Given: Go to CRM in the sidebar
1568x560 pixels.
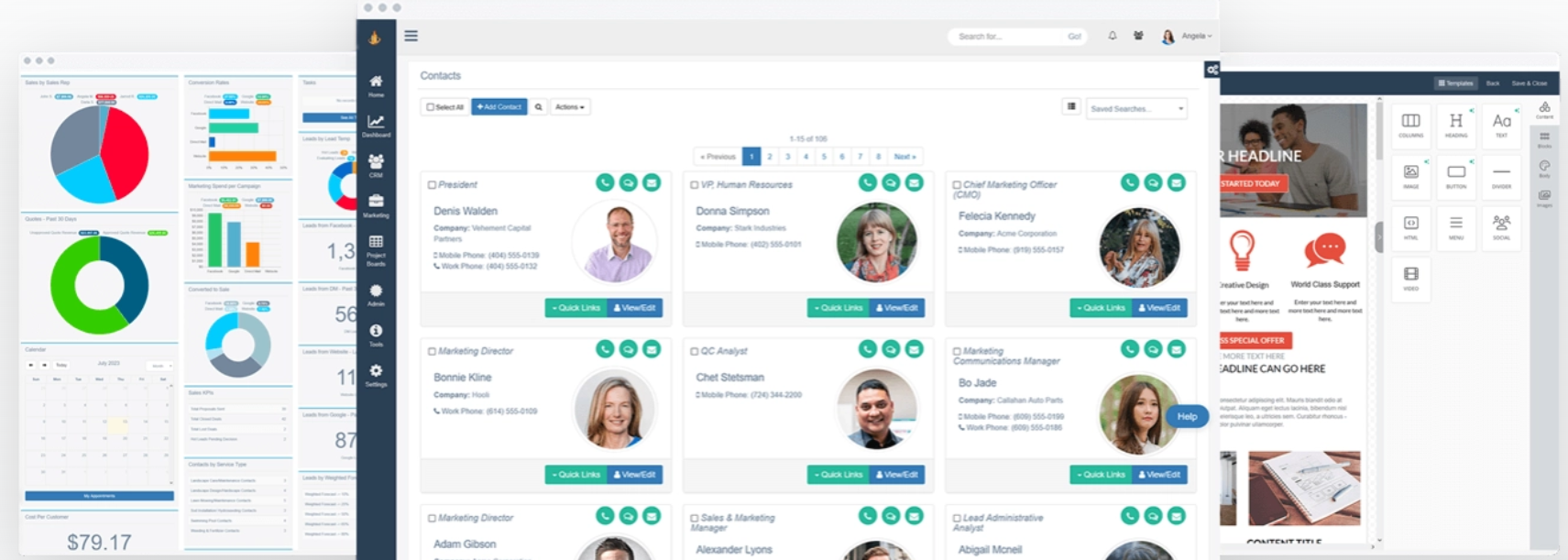Looking at the screenshot, I should [376, 165].
